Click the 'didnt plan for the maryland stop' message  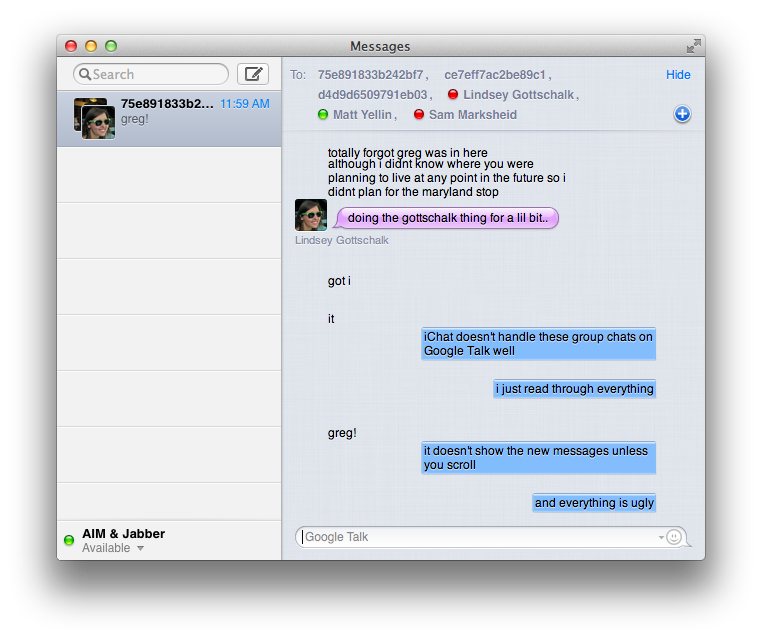pyautogui.click(x=413, y=192)
